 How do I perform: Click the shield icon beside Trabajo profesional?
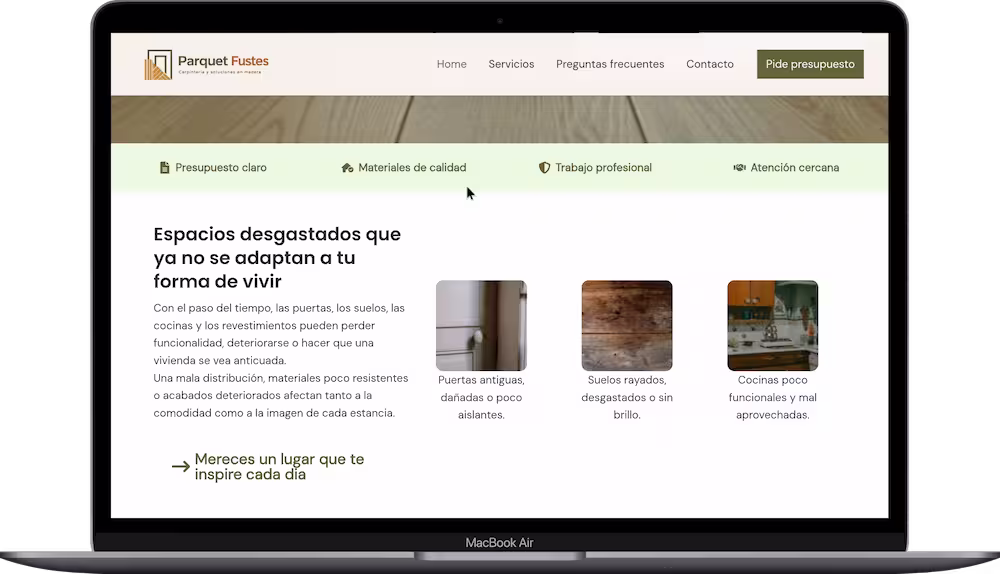pyautogui.click(x=544, y=168)
